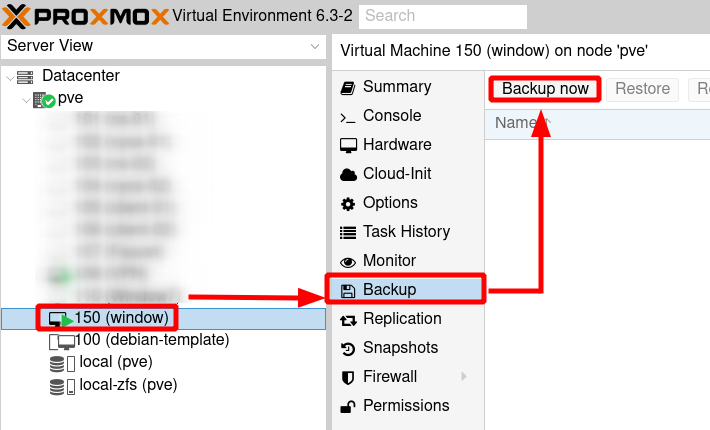The height and width of the screenshot is (430, 710).
Task: Click the Backup now button
Action: pyautogui.click(x=545, y=89)
